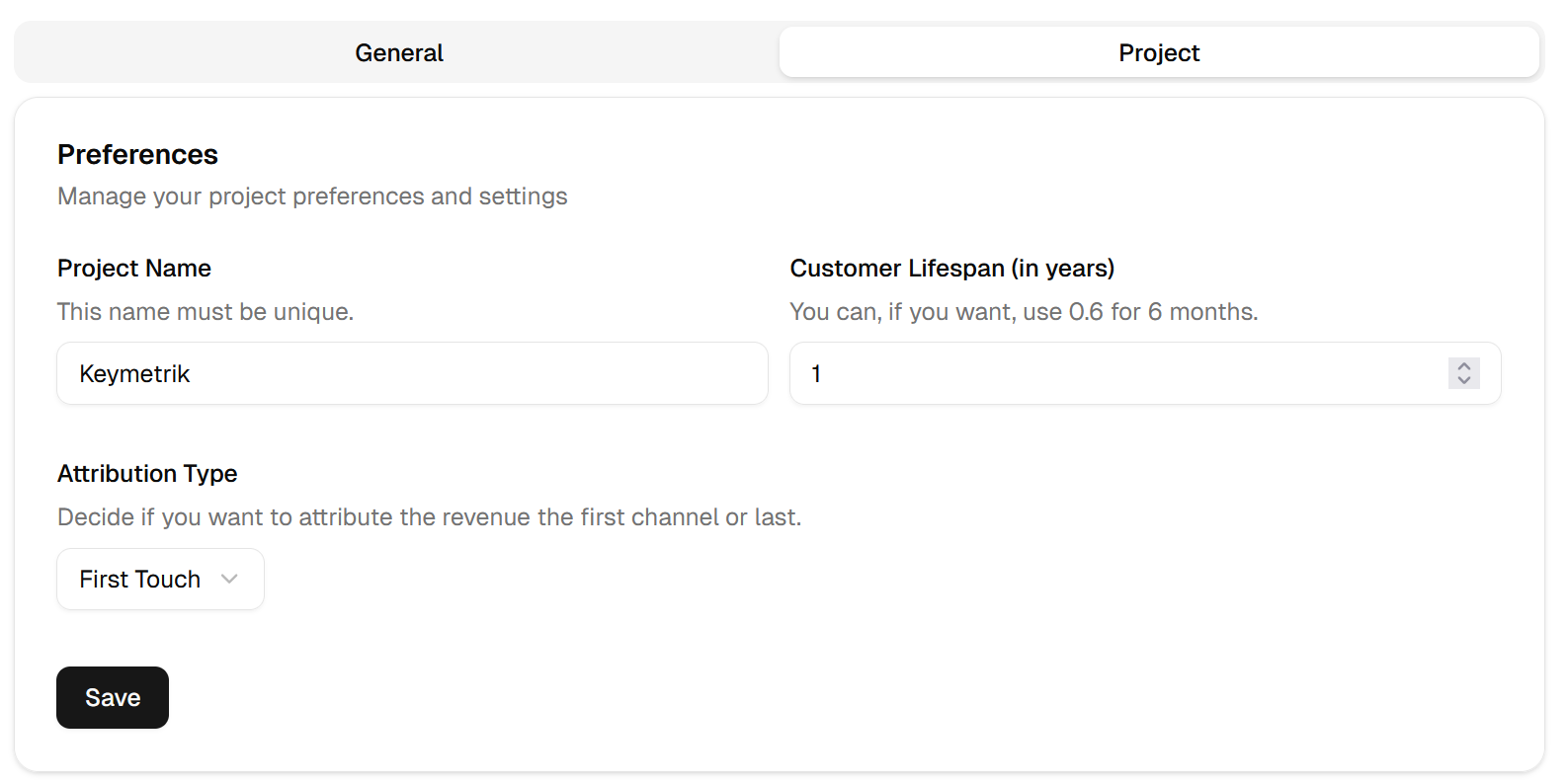
Task: Click the chevron beside First Touch
Action: point(229,580)
